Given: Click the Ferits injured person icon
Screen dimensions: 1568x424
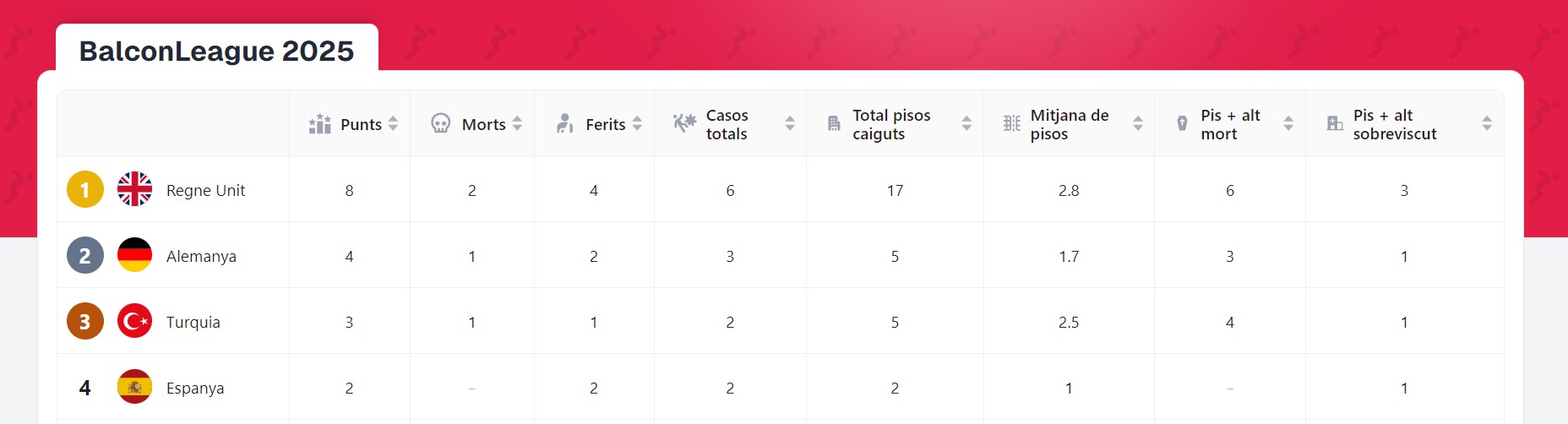Looking at the screenshot, I should click(x=564, y=124).
